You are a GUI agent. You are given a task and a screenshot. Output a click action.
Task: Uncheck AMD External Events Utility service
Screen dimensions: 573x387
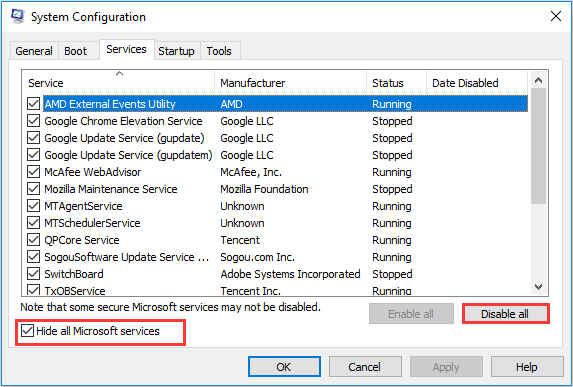point(34,104)
